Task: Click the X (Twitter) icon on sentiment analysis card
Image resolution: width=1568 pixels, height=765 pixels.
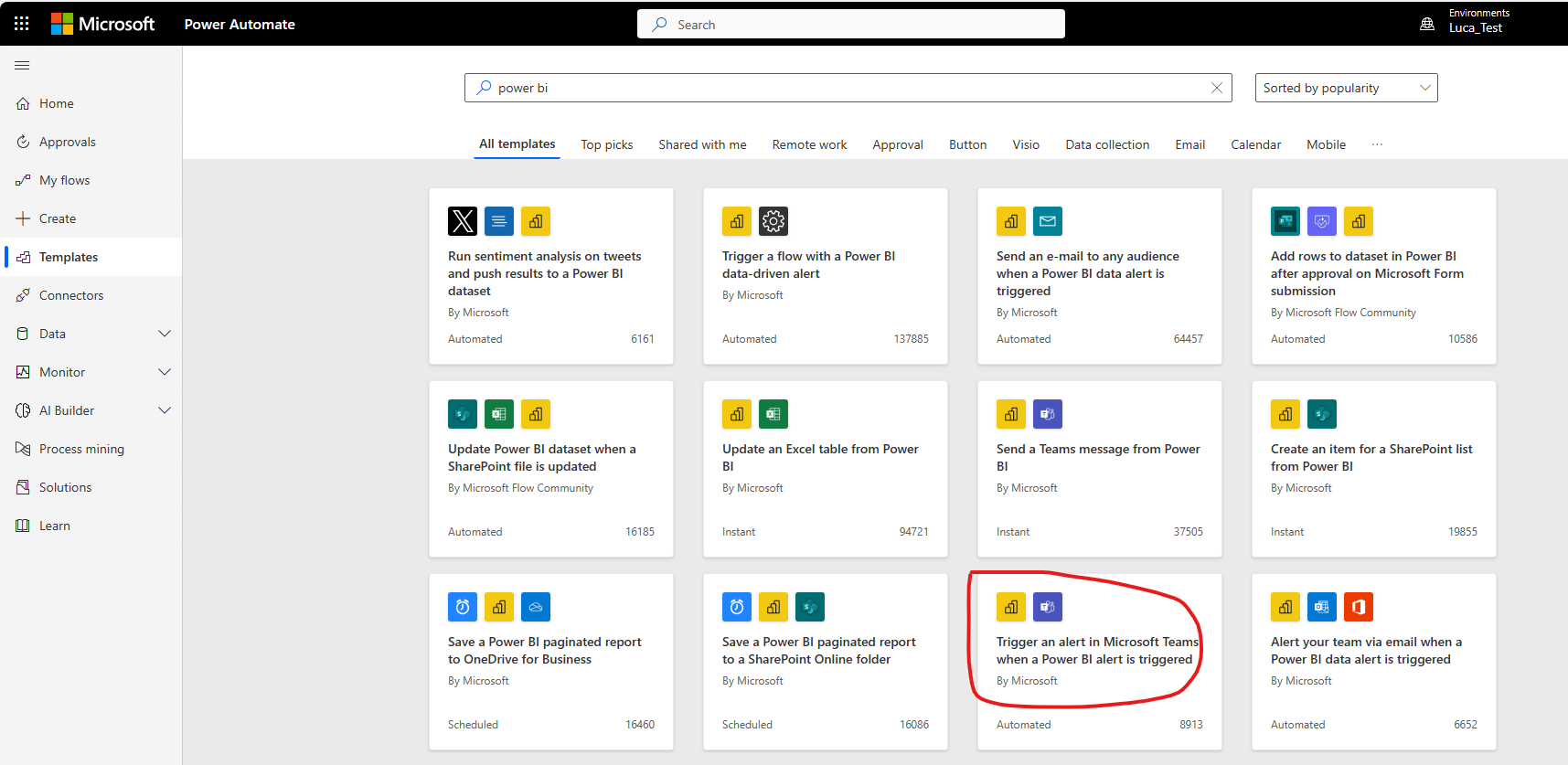Action: click(463, 221)
